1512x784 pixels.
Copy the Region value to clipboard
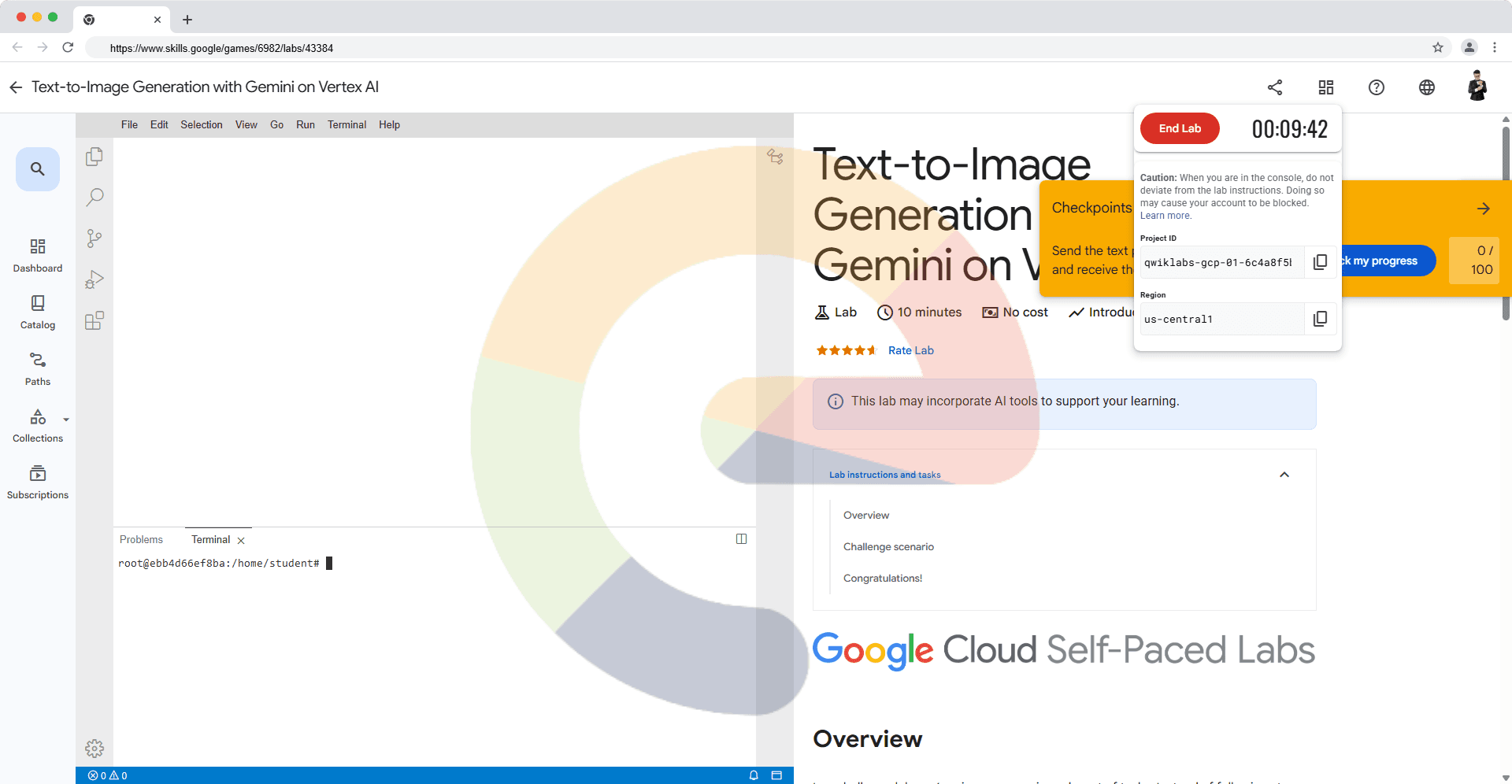[1320, 319]
